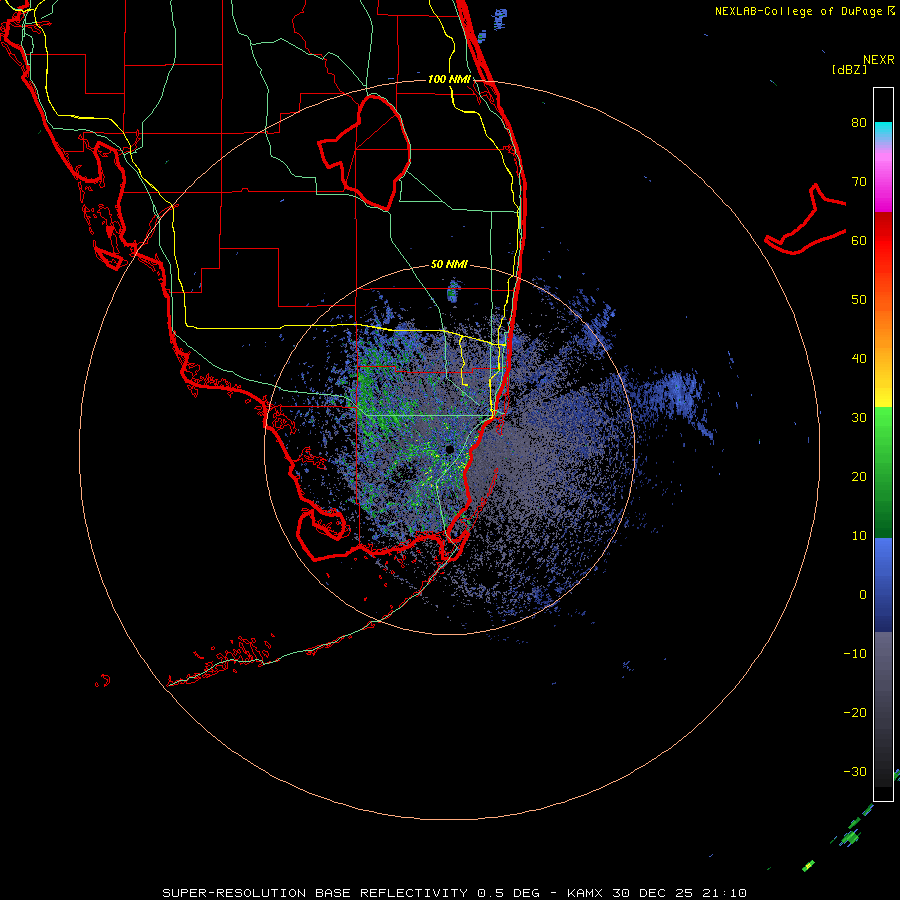900x900 pixels.
Task: Click the 30 dBZ scale value
Action: 859,417
